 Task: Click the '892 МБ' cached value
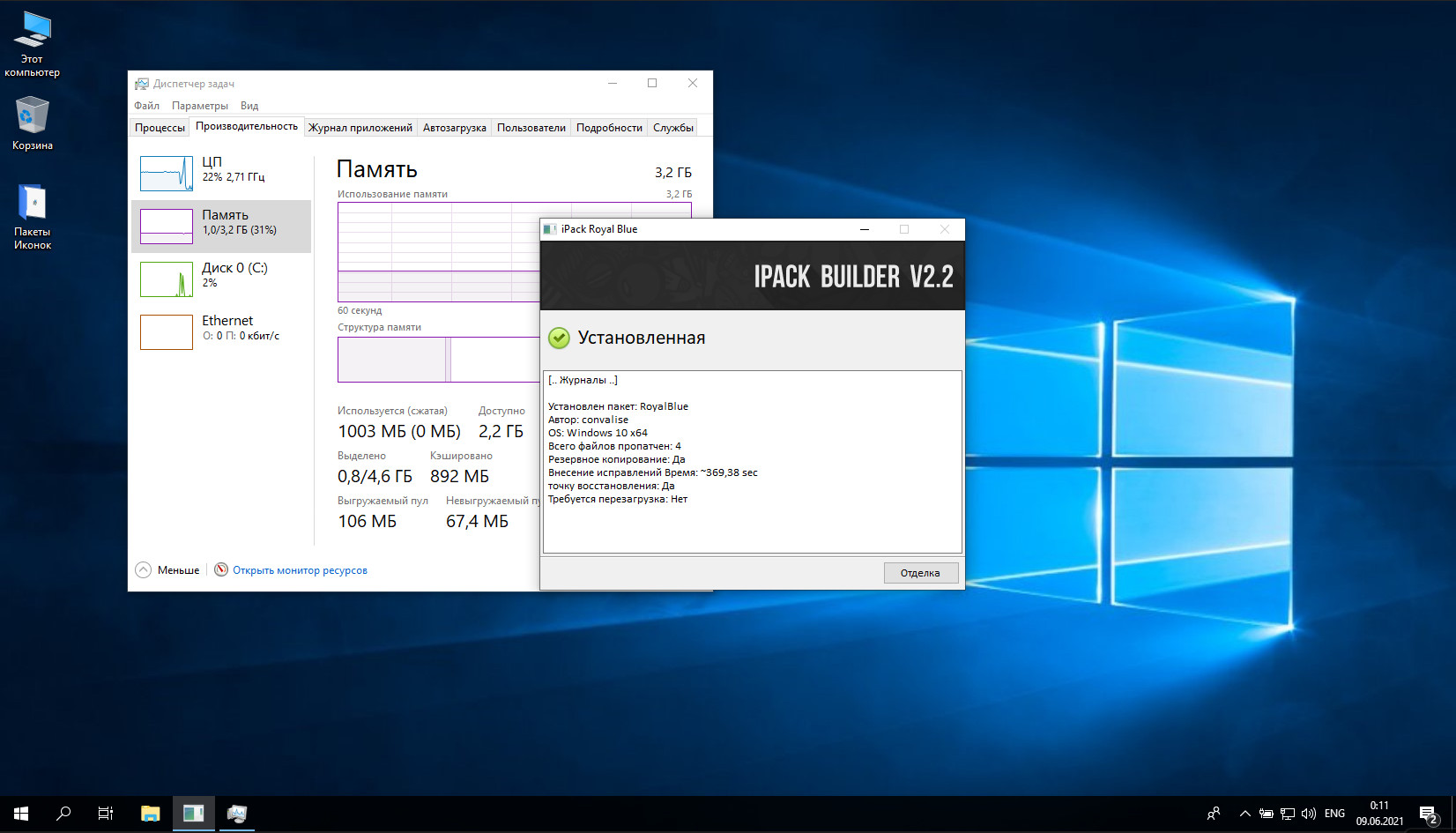point(459,476)
